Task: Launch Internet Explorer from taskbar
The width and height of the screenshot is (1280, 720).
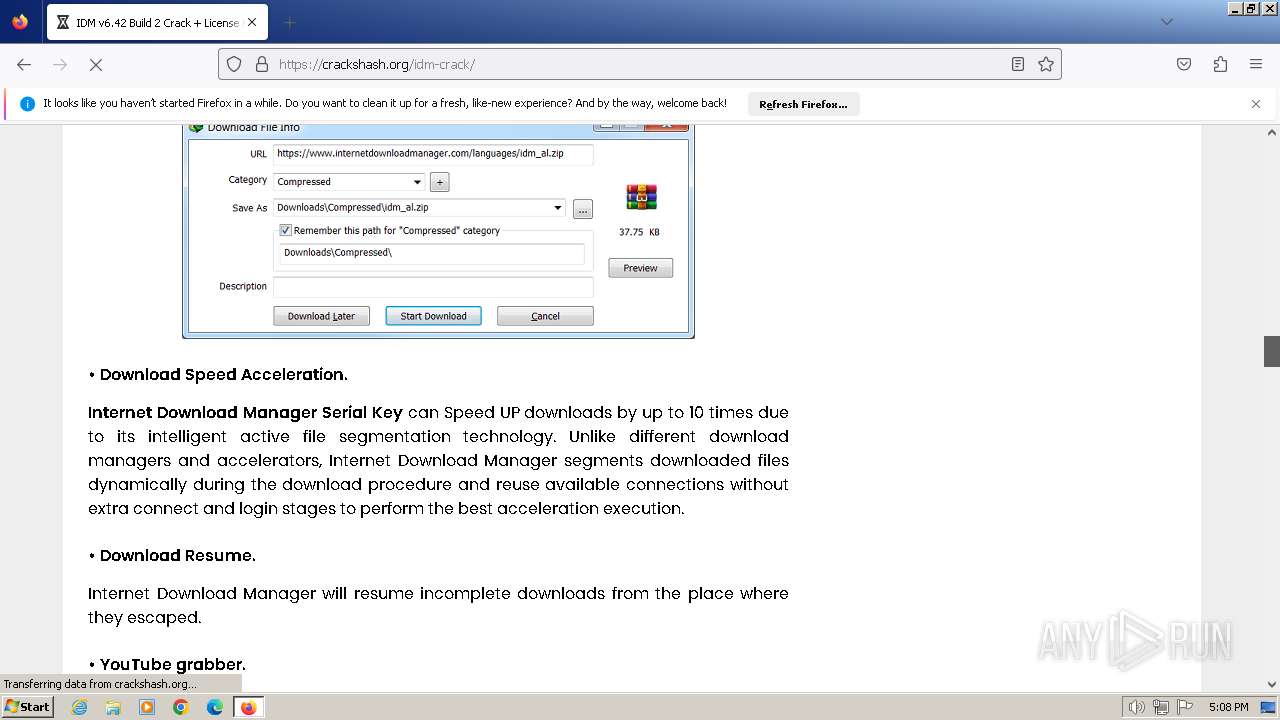Action: pyautogui.click(x=79, y=707)
